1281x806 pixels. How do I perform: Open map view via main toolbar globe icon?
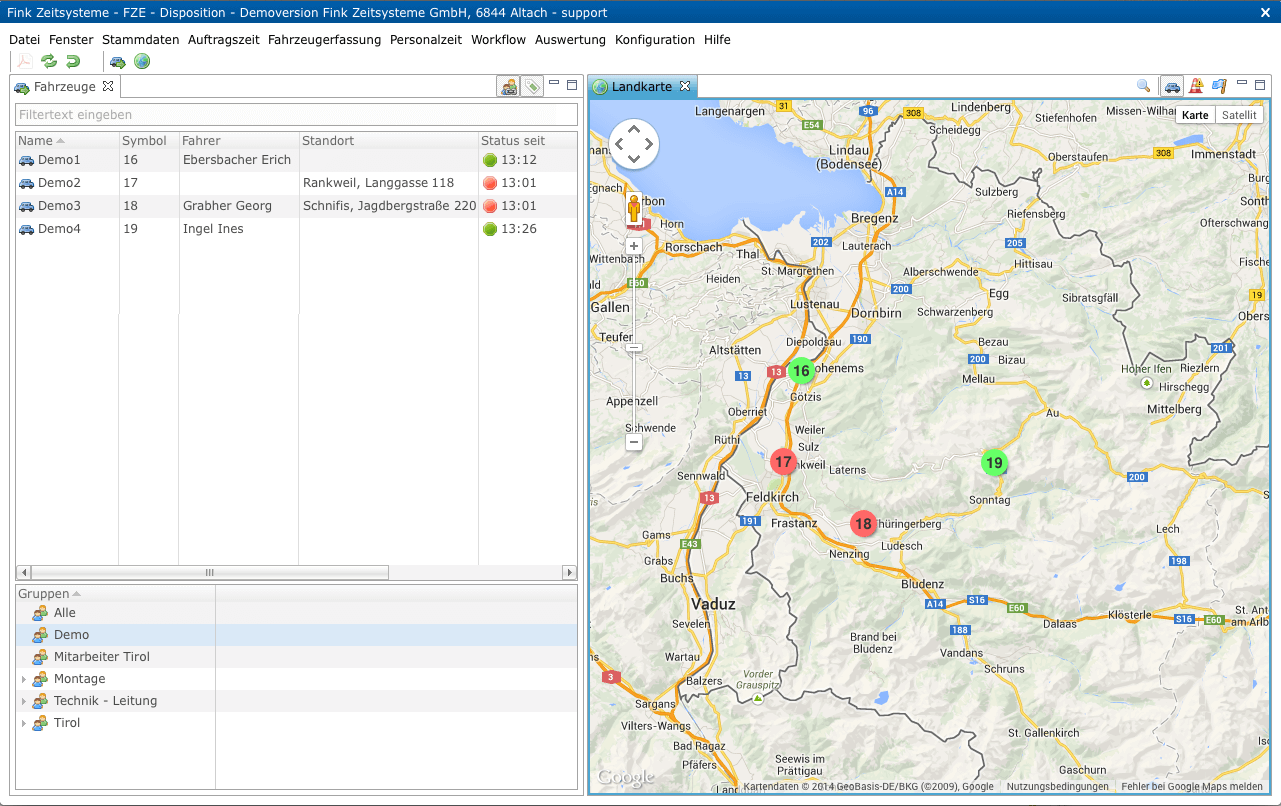click(x=142, y=62)
